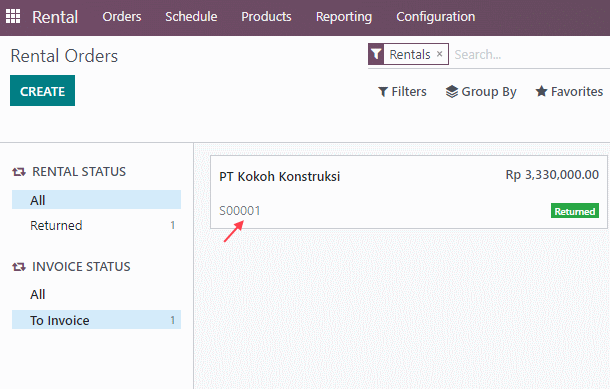This screenshot has height=389, width=610.
Task: Select To Invoice status filter
Action: 96,320
